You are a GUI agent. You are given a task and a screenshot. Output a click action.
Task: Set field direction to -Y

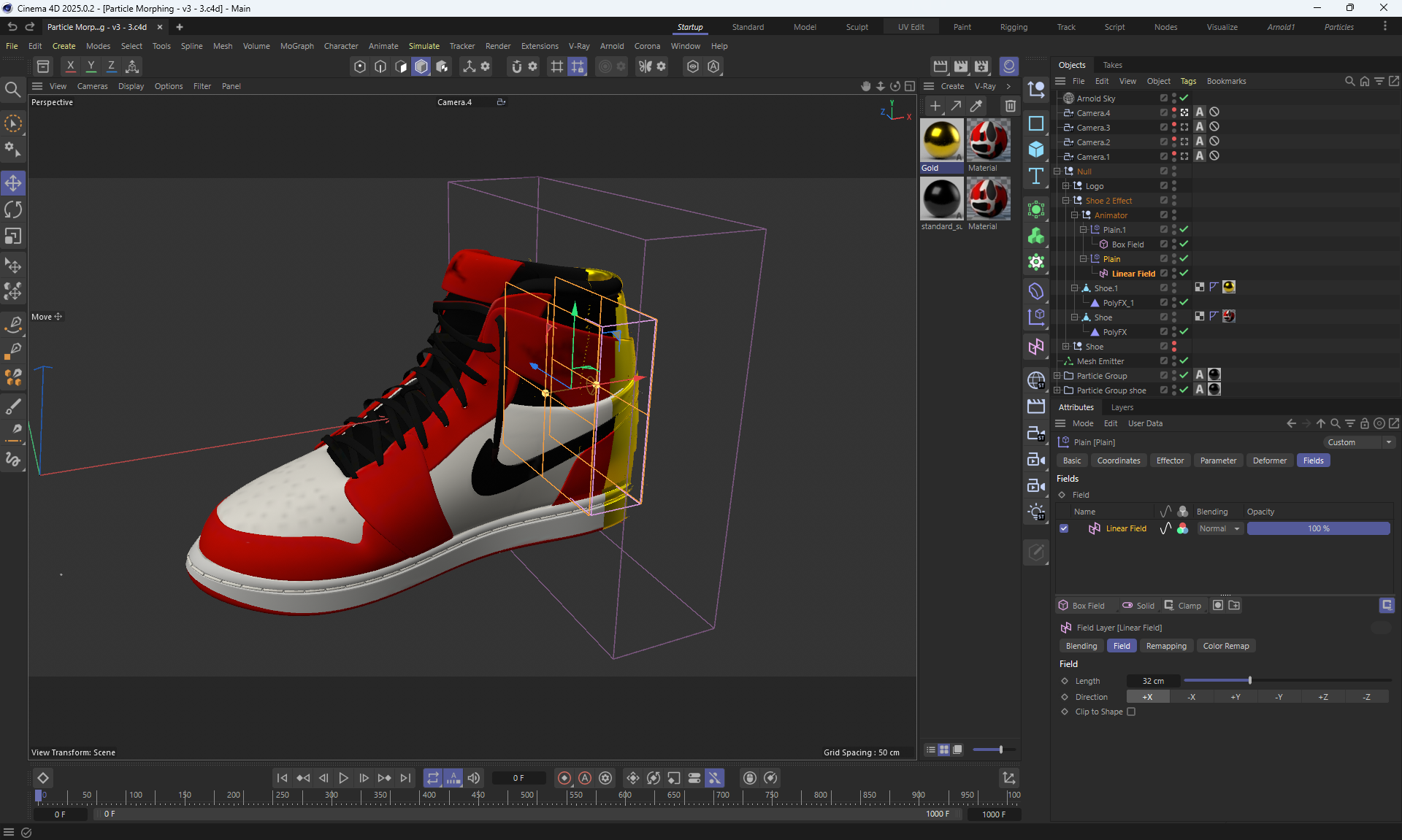[x=1279, y=697]
